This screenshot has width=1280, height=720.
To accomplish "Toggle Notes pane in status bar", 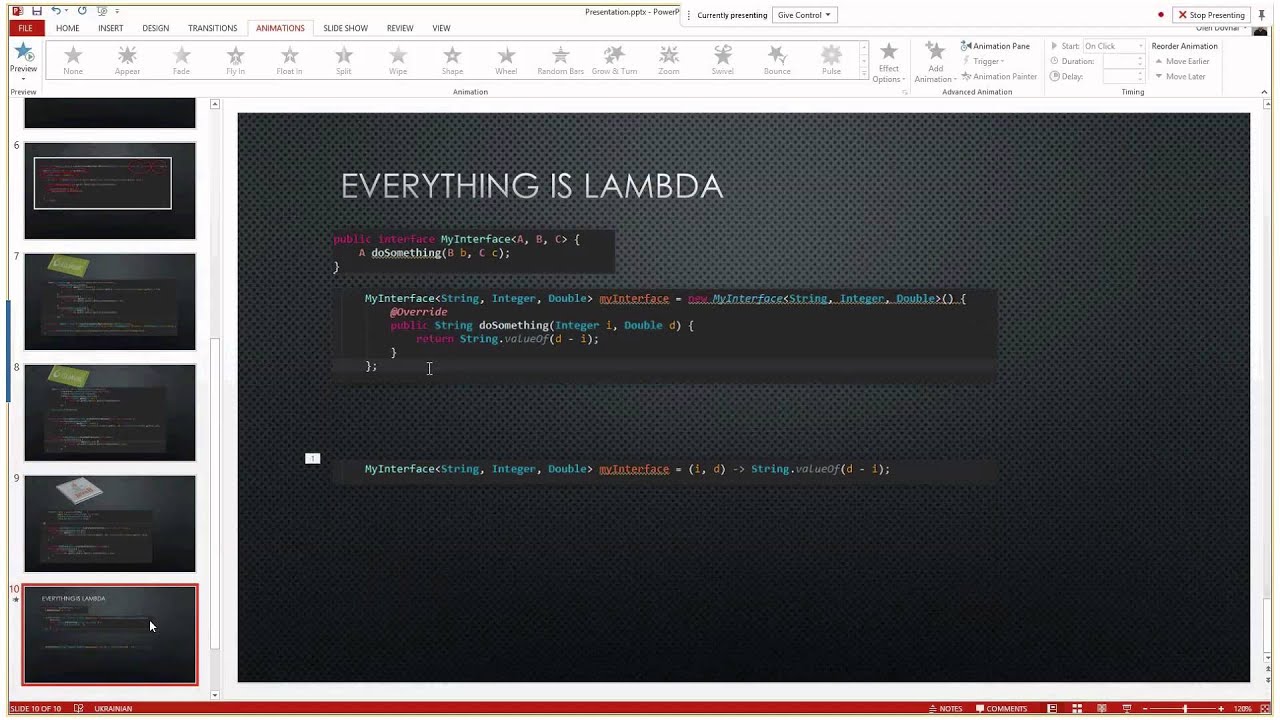I will tap(944, 708).
